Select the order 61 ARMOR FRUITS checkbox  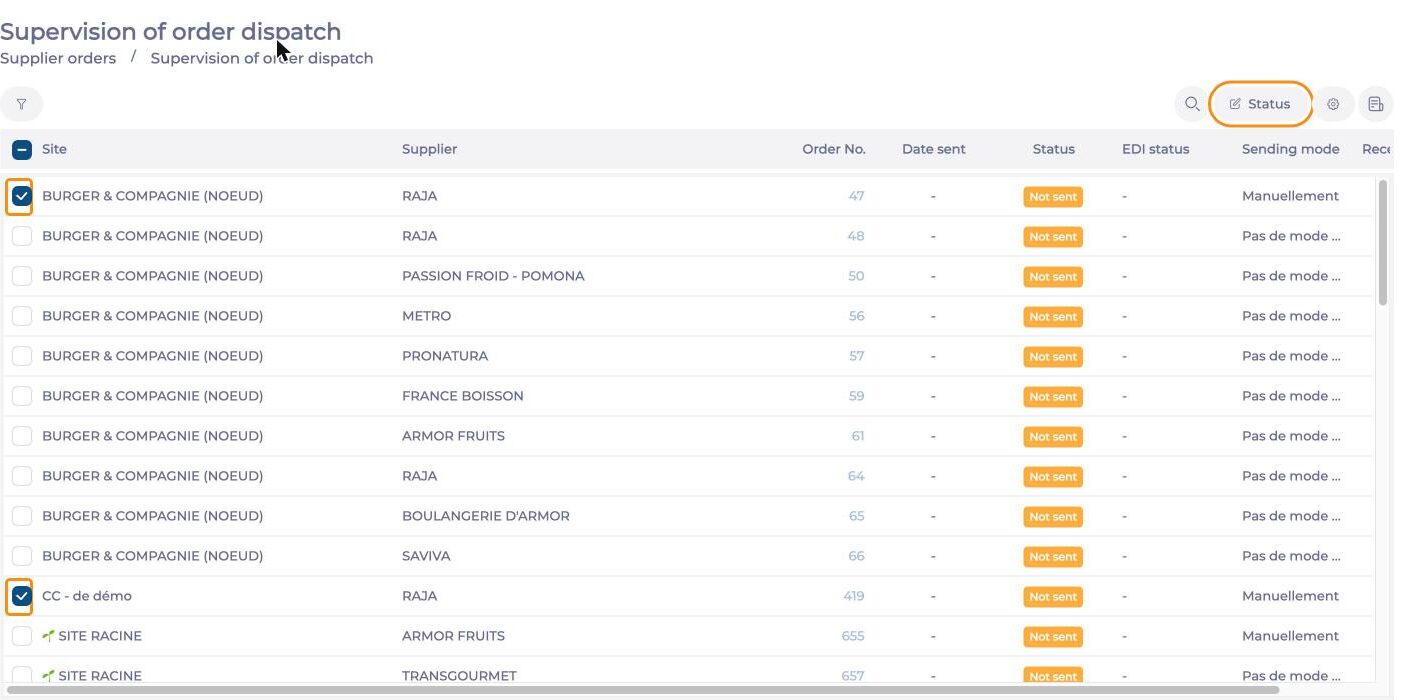22,436
